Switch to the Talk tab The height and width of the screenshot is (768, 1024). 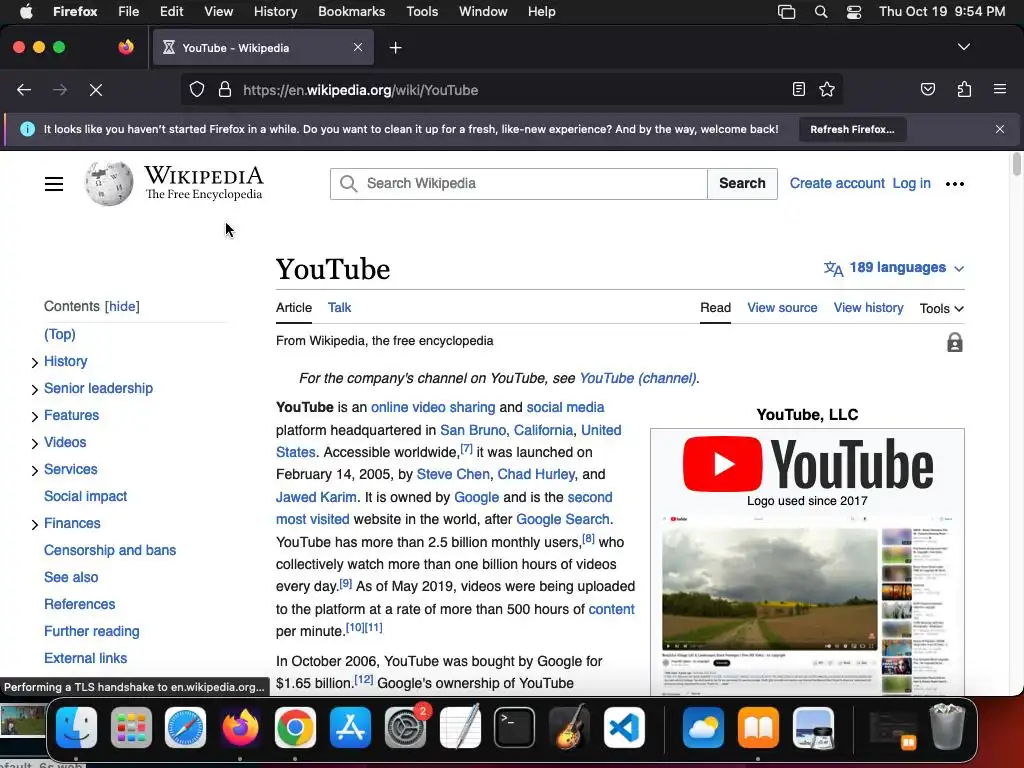click(339, 308)
